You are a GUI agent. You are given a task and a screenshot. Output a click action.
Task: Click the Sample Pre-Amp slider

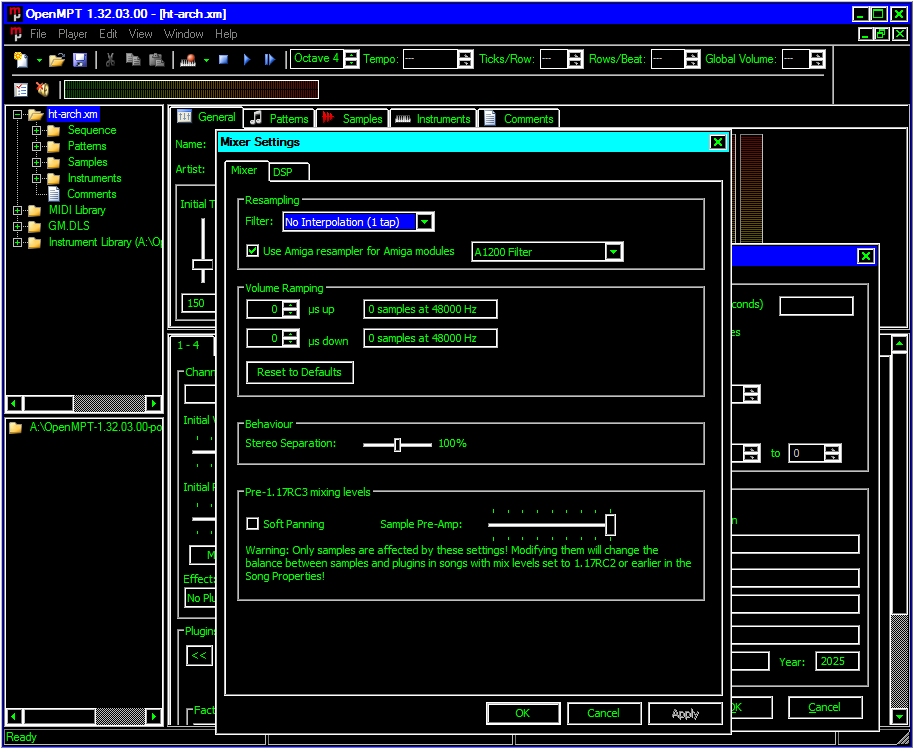tap(551, 524)
